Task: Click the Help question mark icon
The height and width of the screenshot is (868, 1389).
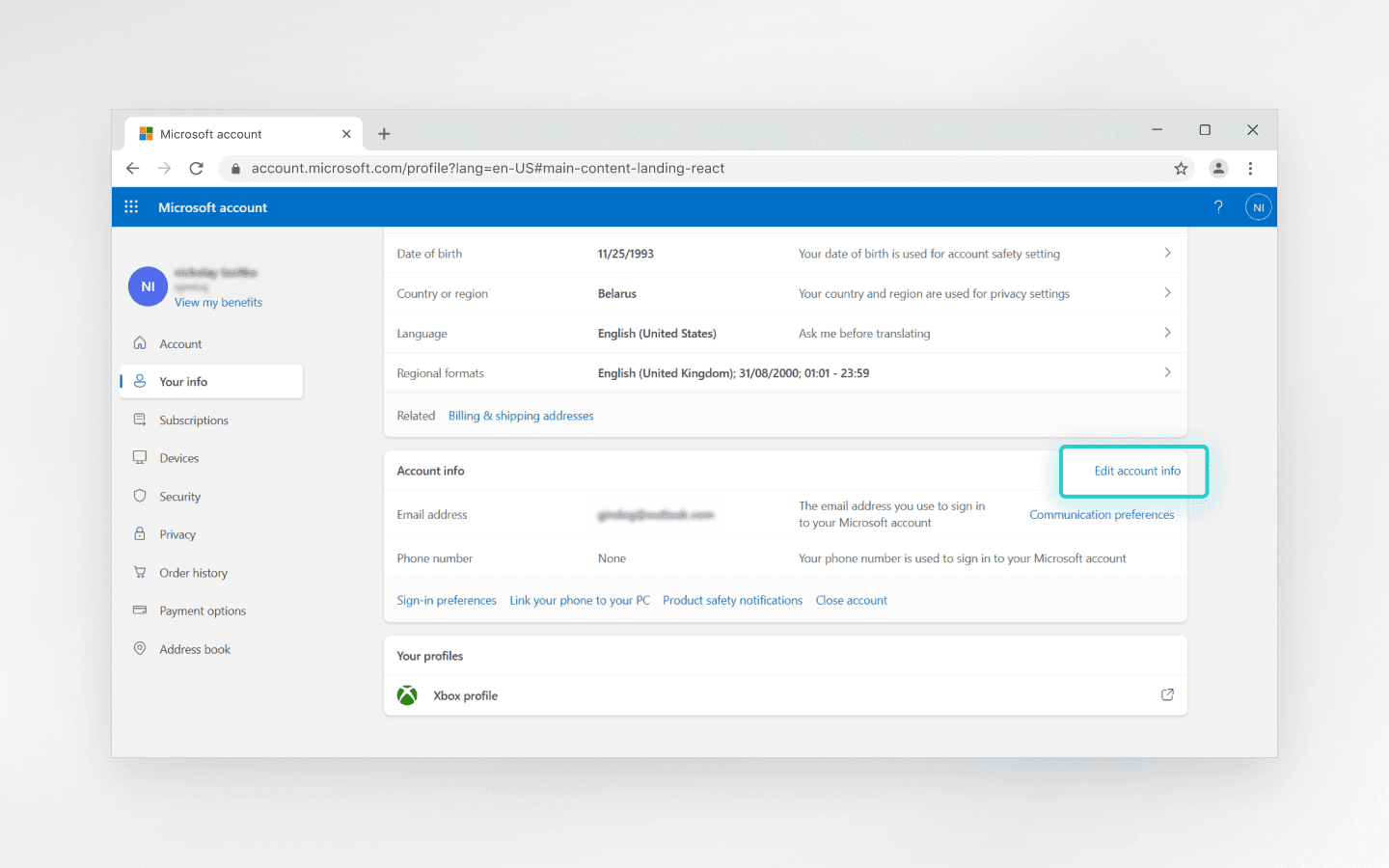Action: (1217, 206)
